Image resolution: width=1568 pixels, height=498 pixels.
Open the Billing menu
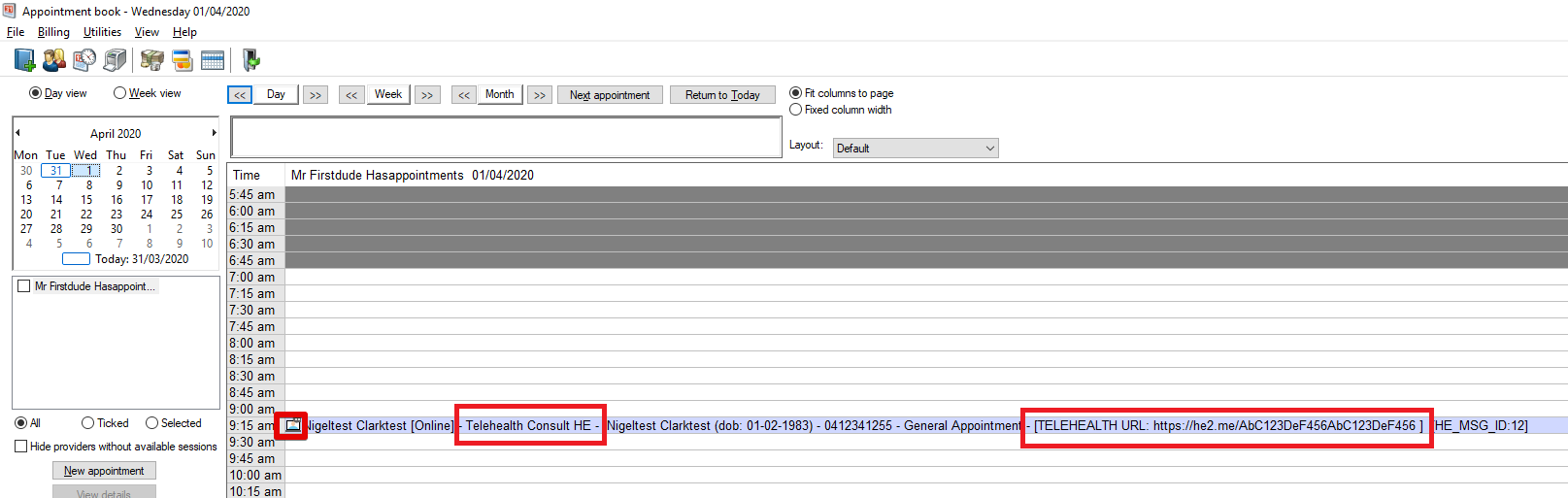[53, 32]
